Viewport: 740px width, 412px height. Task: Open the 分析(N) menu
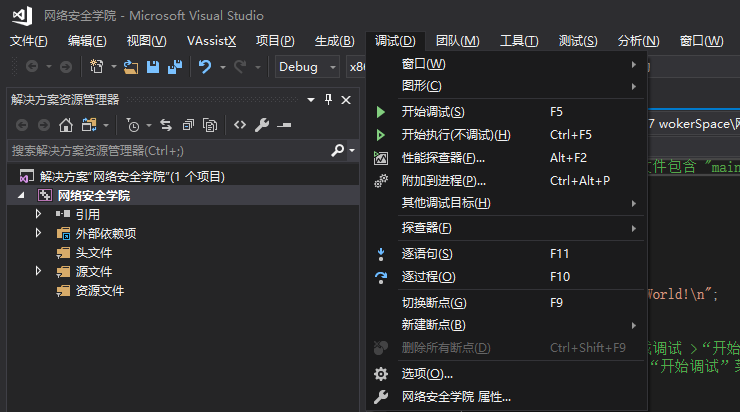click(639, 41)
